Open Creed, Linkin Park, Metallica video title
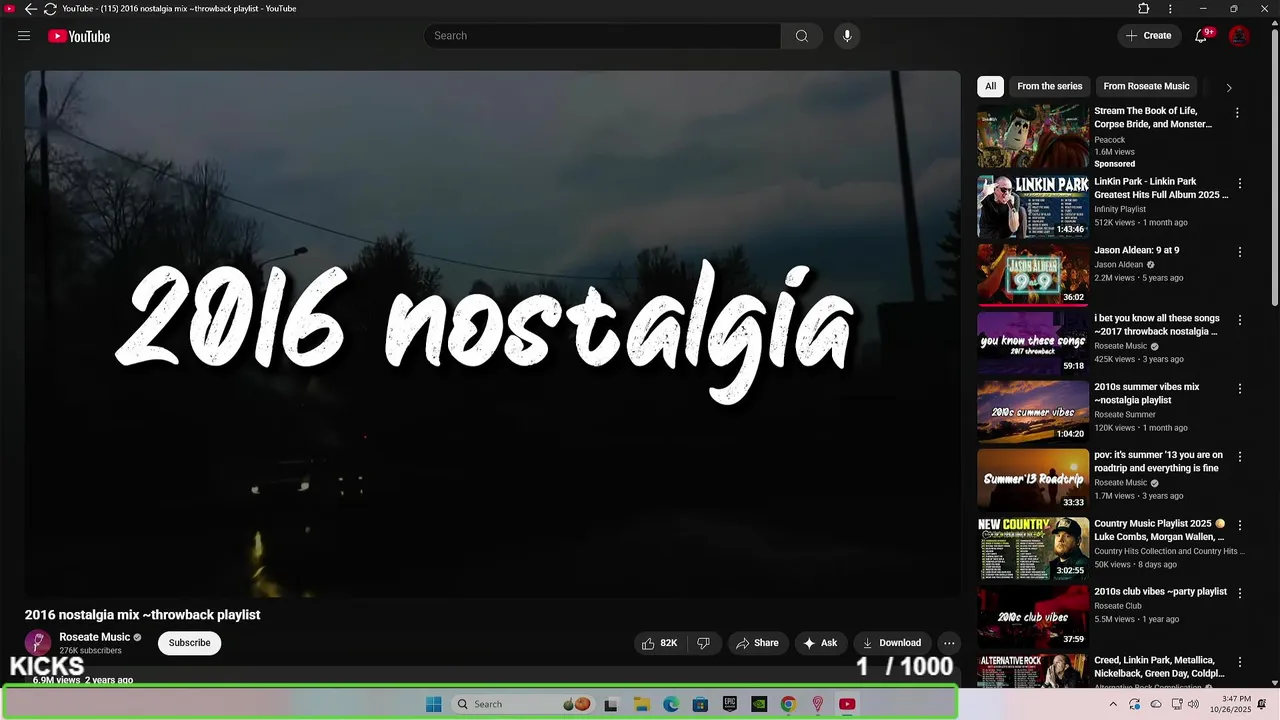 click(1160, 667)
